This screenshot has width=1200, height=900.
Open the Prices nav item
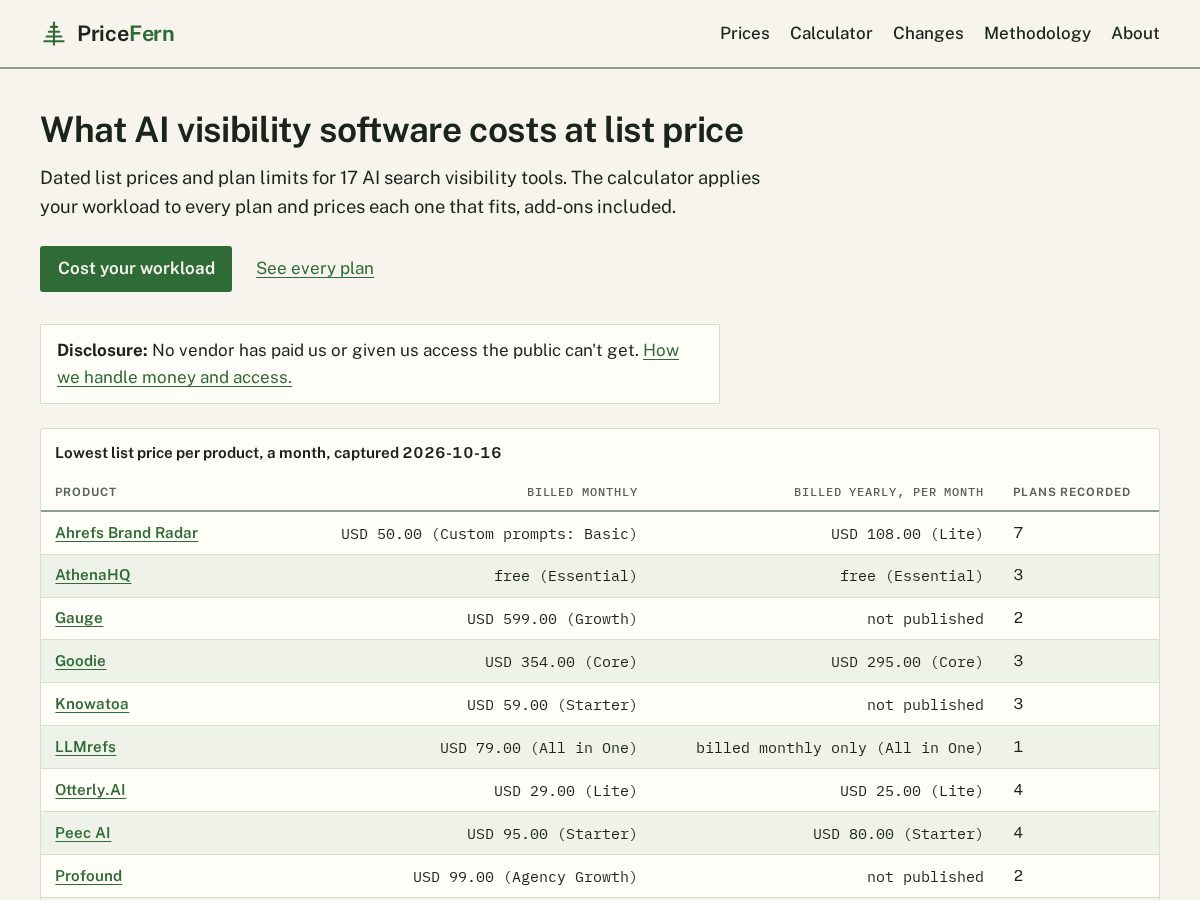[745, 33]
